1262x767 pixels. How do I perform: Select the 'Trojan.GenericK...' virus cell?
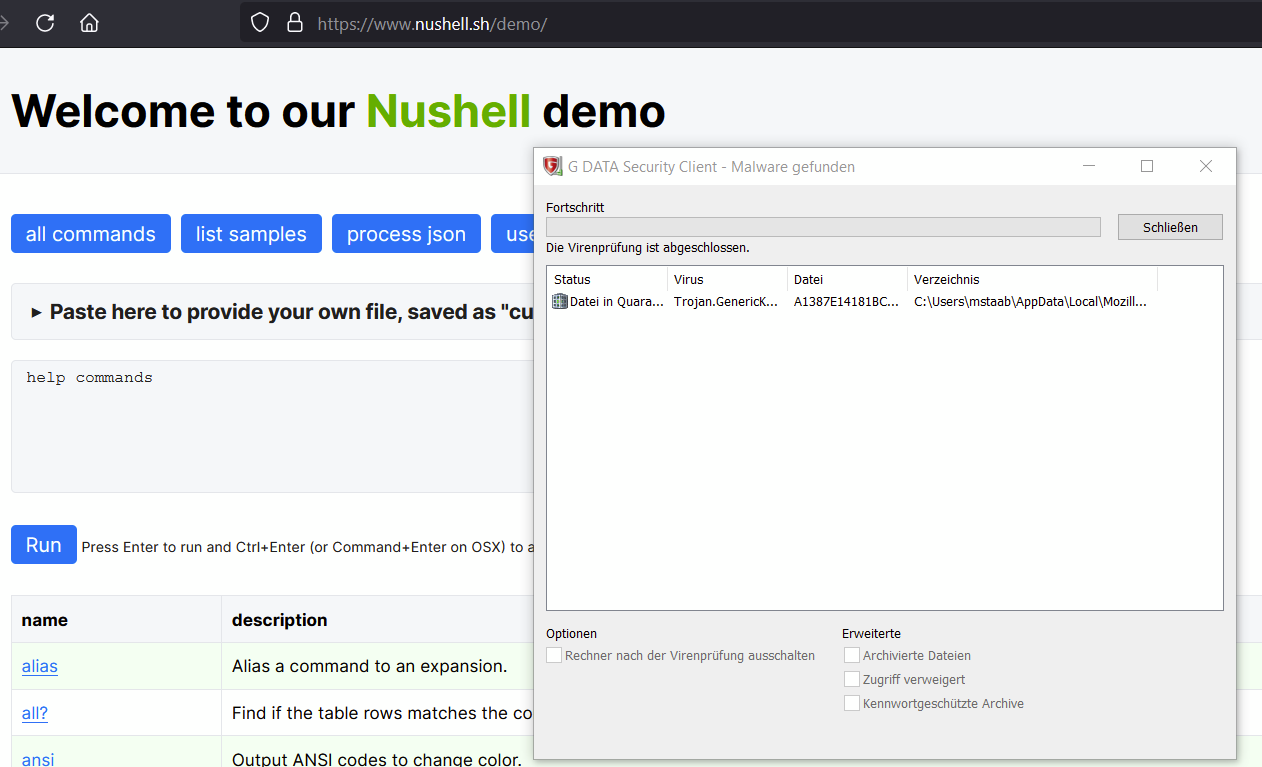pos(726,301)
